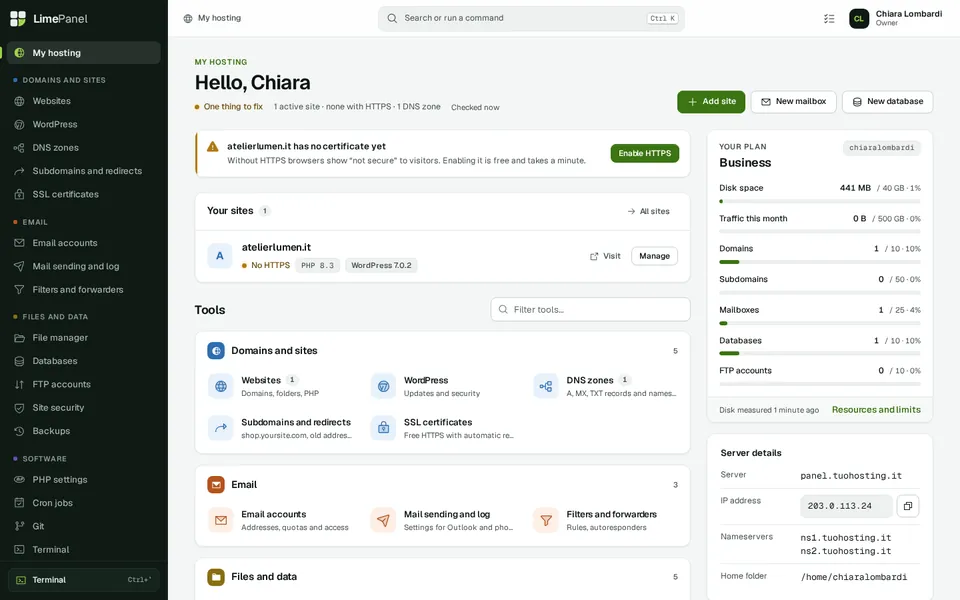960x600 pixels.
Task: Click the Websites tool globe icon
Action: (x=220, y=386)
